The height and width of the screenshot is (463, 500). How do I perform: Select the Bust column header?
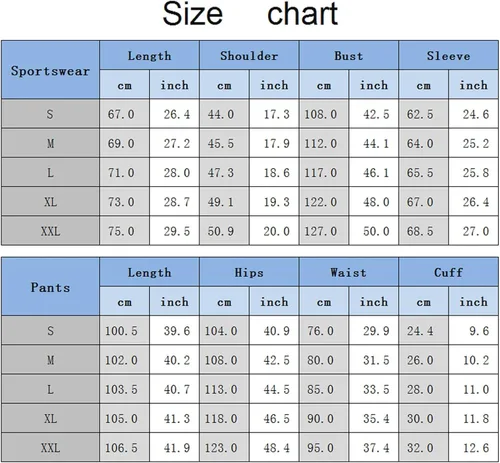click(349, 55)
